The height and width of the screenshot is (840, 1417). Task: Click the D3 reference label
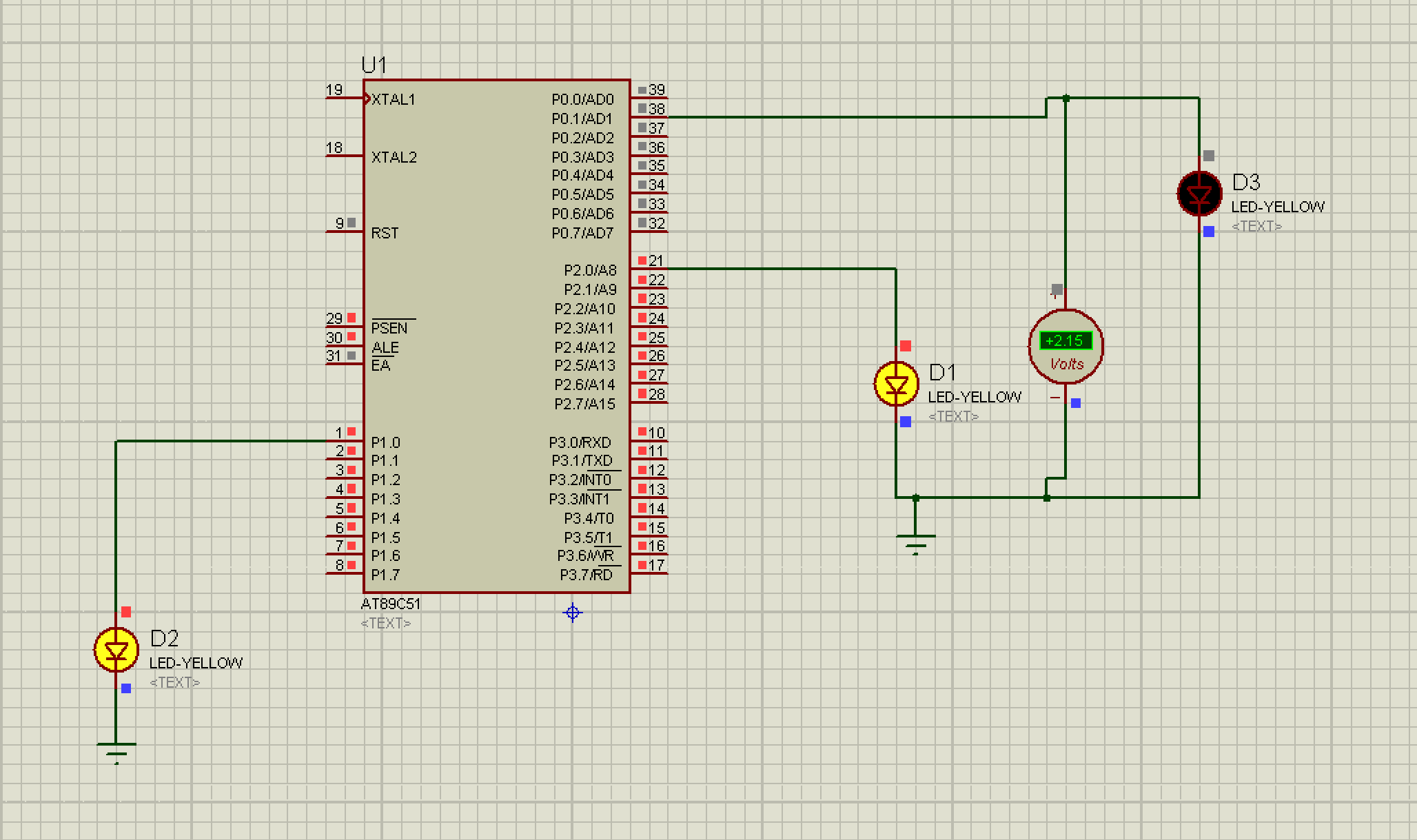coord(1246,183)
